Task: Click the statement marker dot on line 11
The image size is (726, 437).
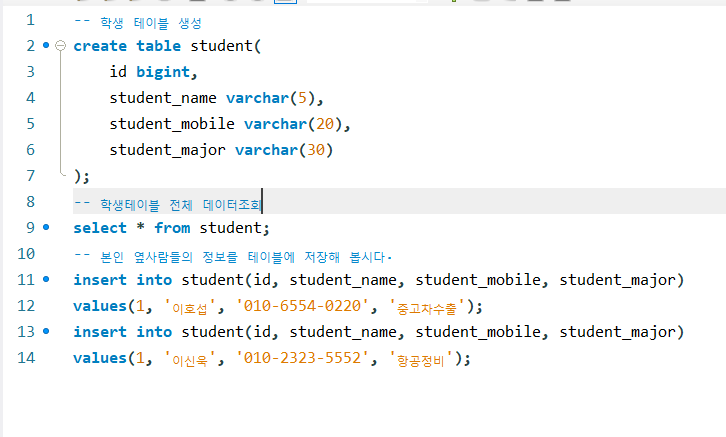Action: (46, 279)
